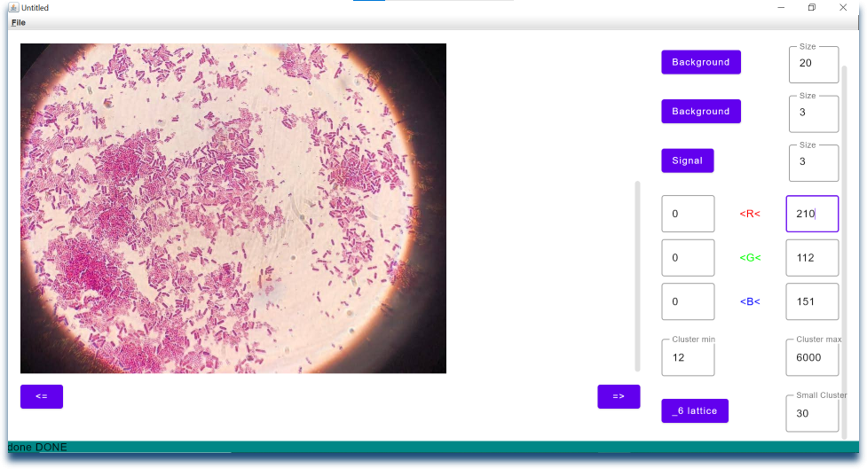Focus the minimum field left of <G<
The image size is (867, 469).
[x=688, y=258]
